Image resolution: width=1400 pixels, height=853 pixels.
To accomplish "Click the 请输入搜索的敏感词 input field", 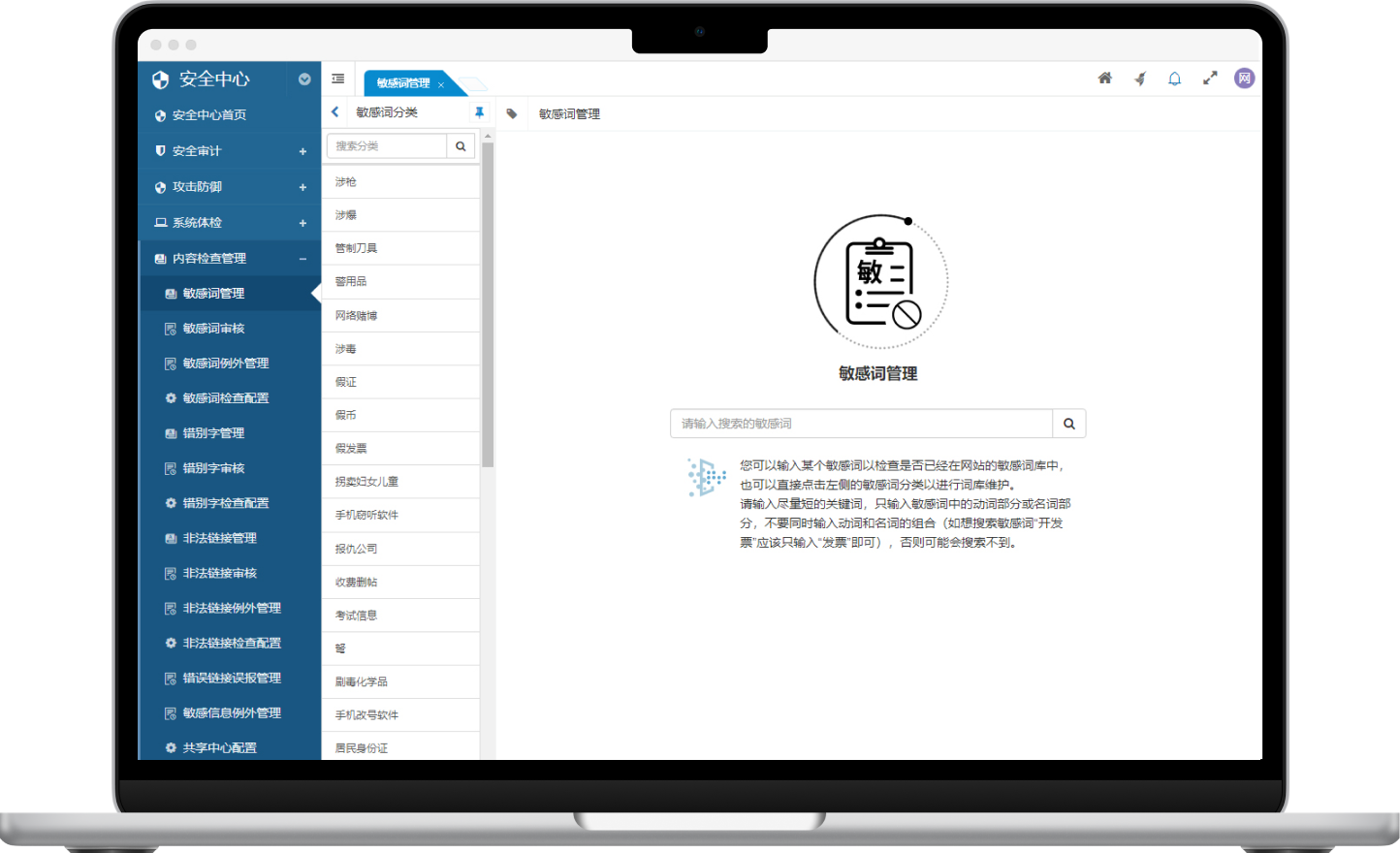I will (x=861, y=424).
